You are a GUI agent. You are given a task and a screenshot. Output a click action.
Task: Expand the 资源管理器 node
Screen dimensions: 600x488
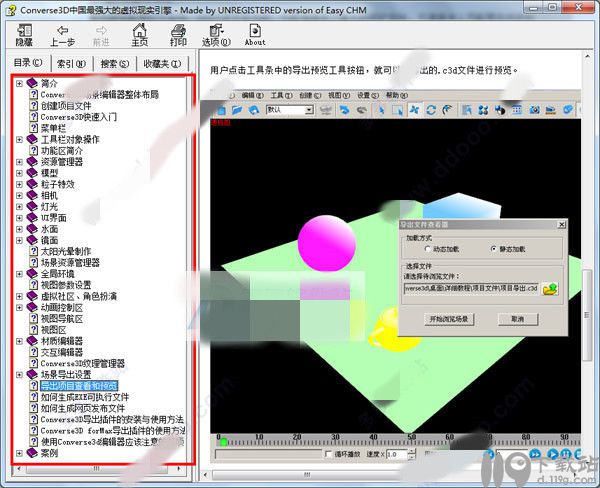pyautogui.click(x=19, y=162)
